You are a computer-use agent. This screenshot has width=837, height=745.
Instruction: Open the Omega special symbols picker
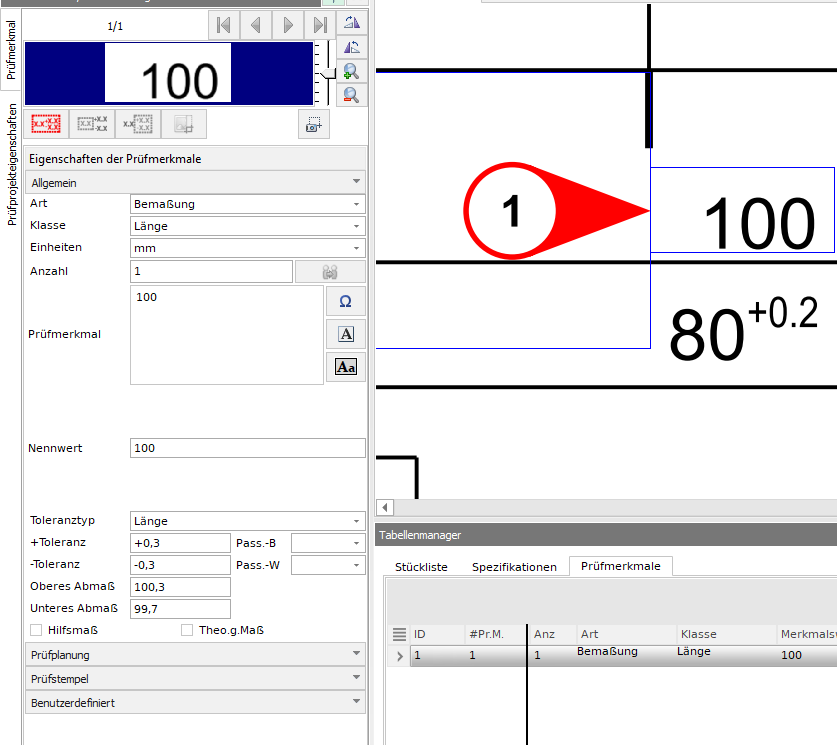(x=345, y=301)
